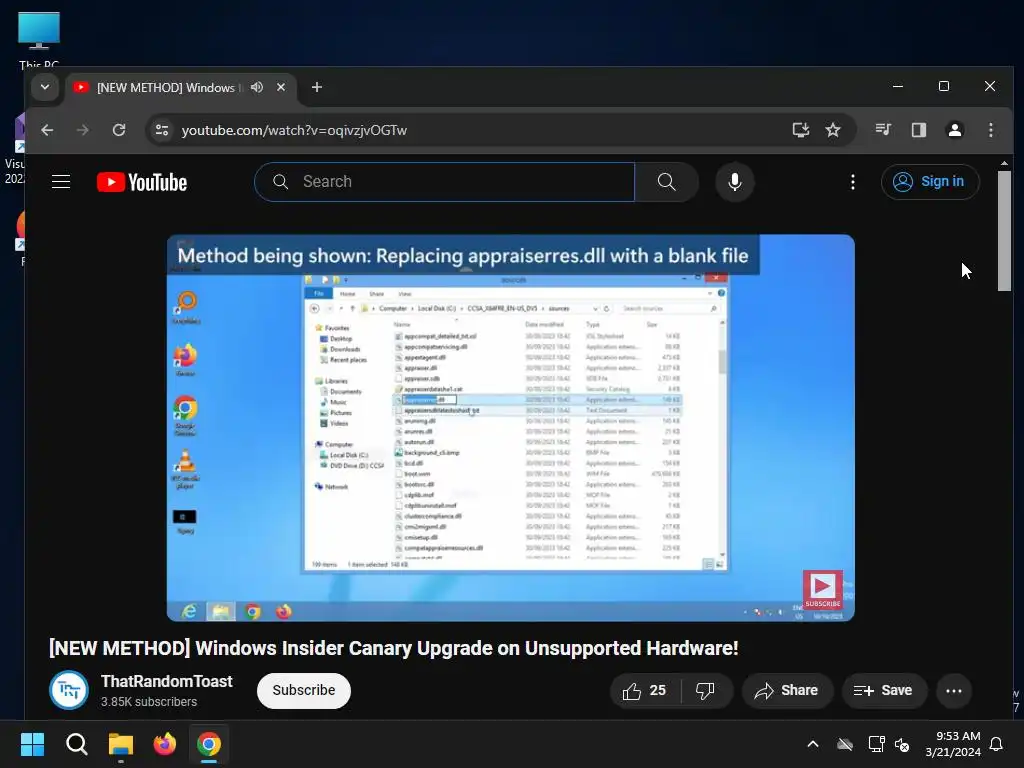The image size is (1024, 768).
Task: Subscribe to ThatRandomToast channel
Action: coord(304,690)
